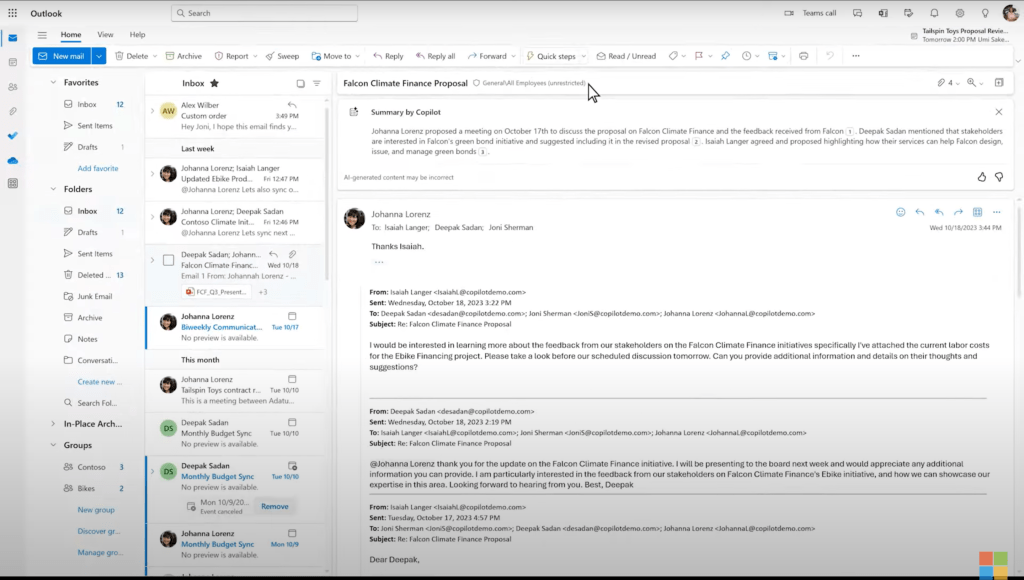The width and height of the screenshot is (1024, 580).
Task: Open the Archive action in the toolbar
Action: [x=186, y=55]
